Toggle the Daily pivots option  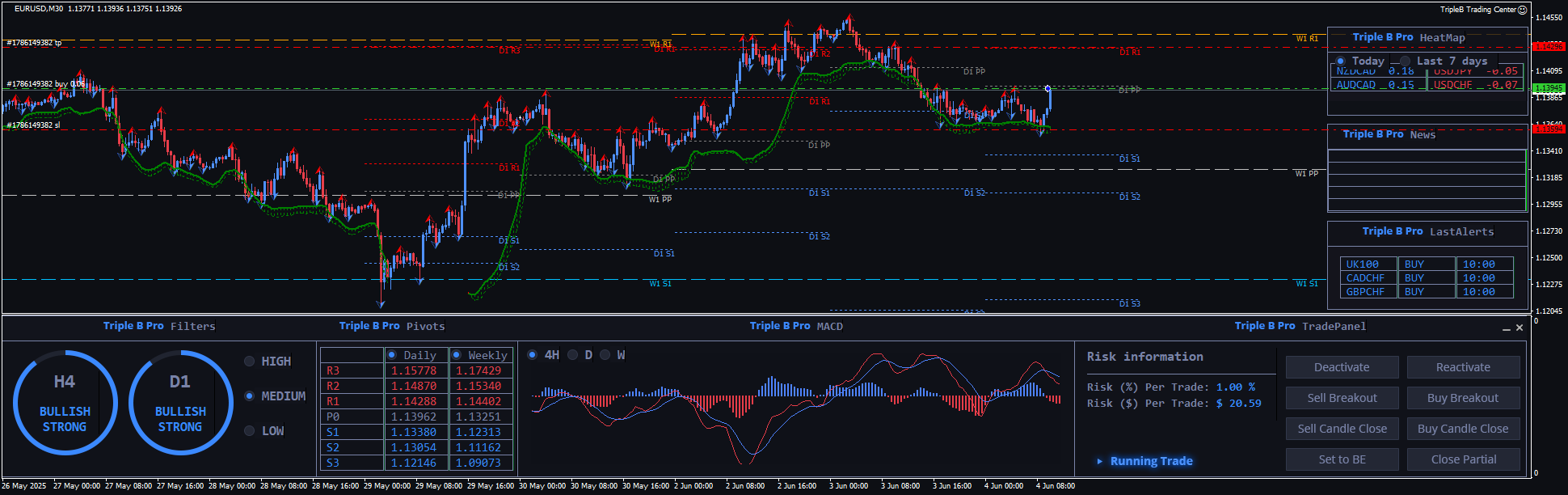point(392,355)
